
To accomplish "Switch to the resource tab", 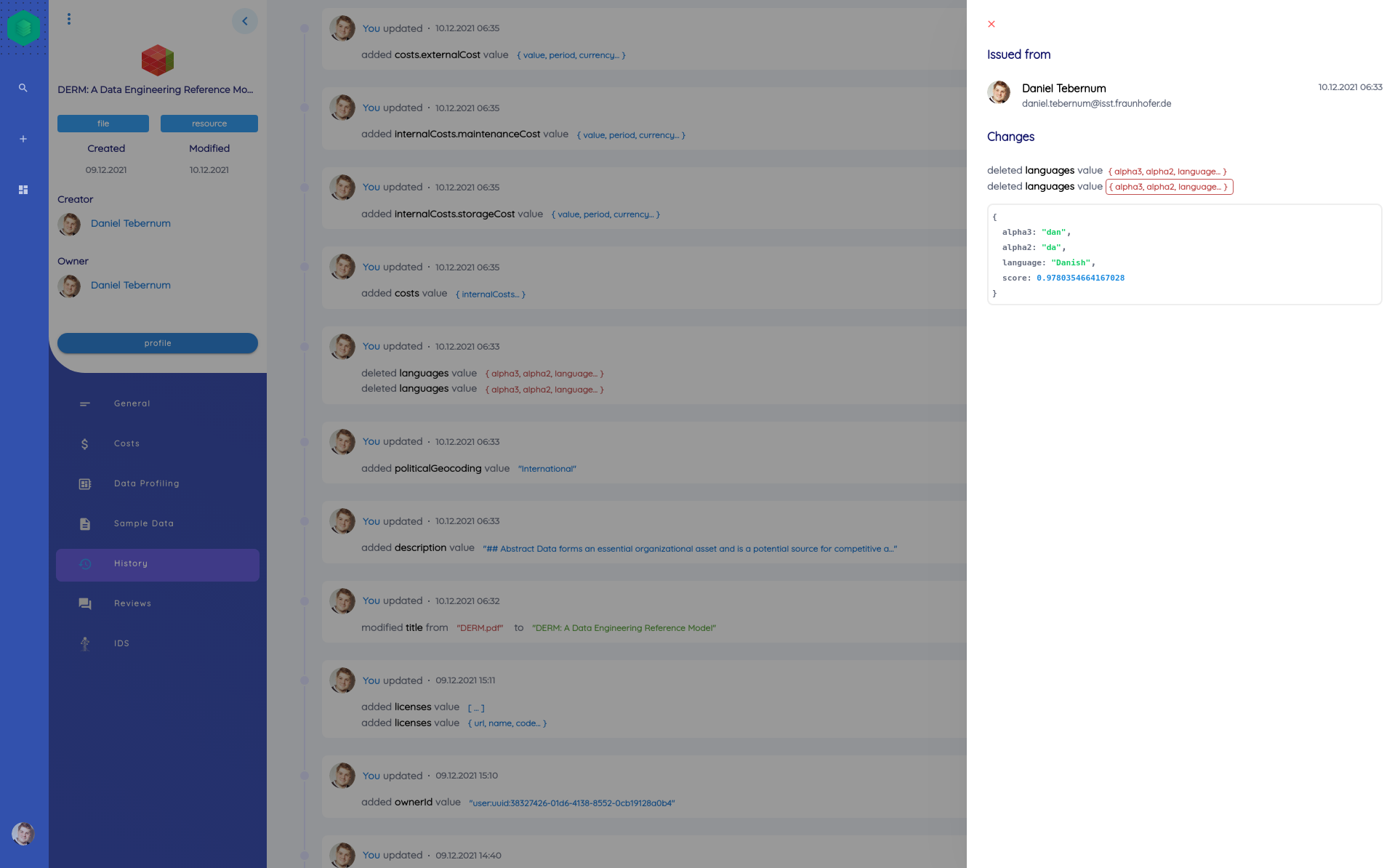I will pos(209,123).
